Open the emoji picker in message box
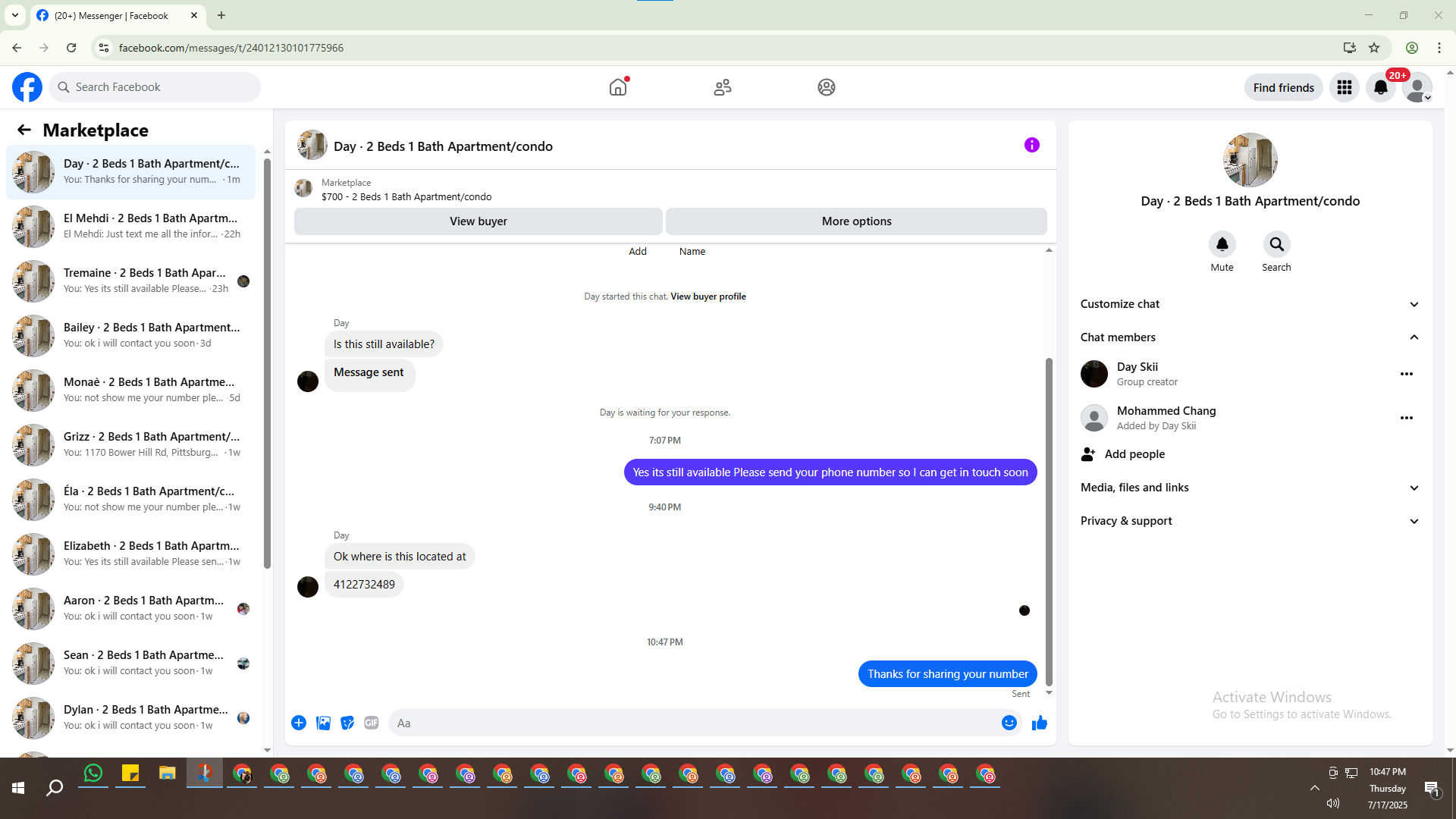The height and width of the screenshot is (819, 1456). (x=1009, y=723)
